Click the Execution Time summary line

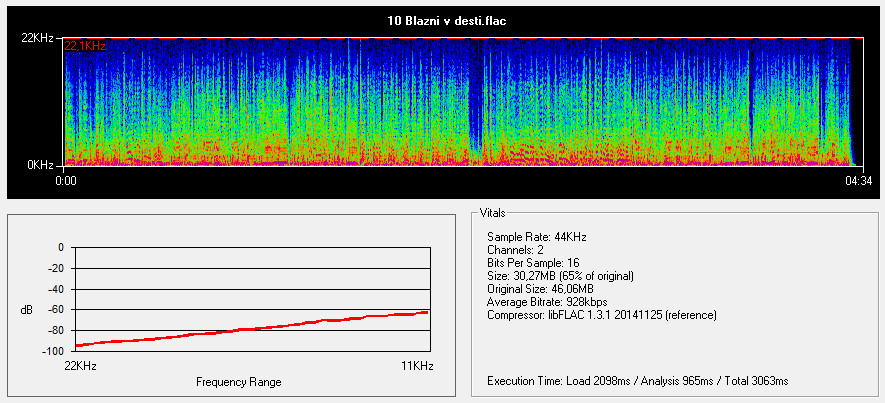click(x=637, y=381)
